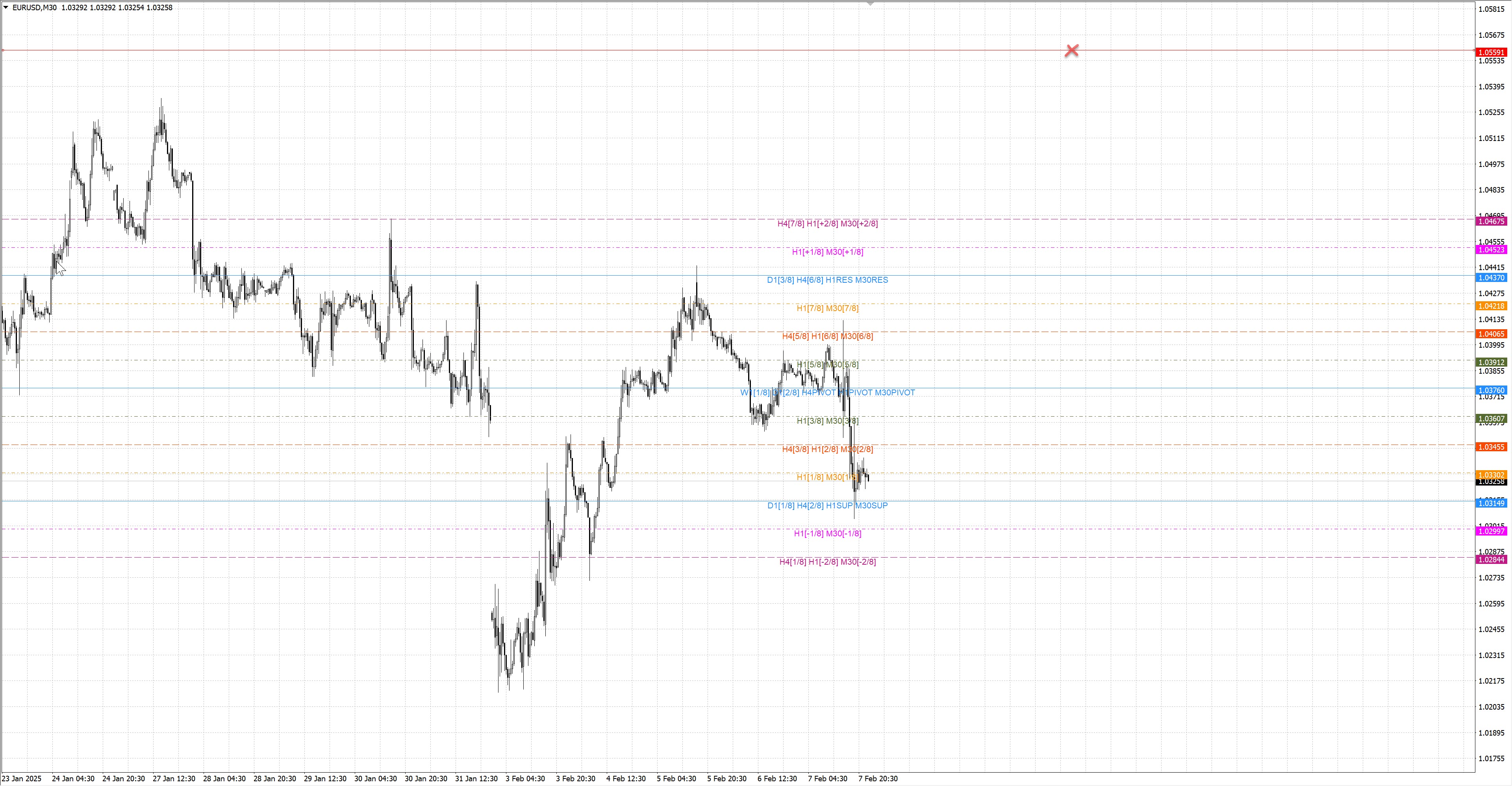This screenshot has width=1512, height=786.
Task: Select the 'D1[1/8] H4[2/8] H1SUP M30SUP' label
Action: [827, 505]
